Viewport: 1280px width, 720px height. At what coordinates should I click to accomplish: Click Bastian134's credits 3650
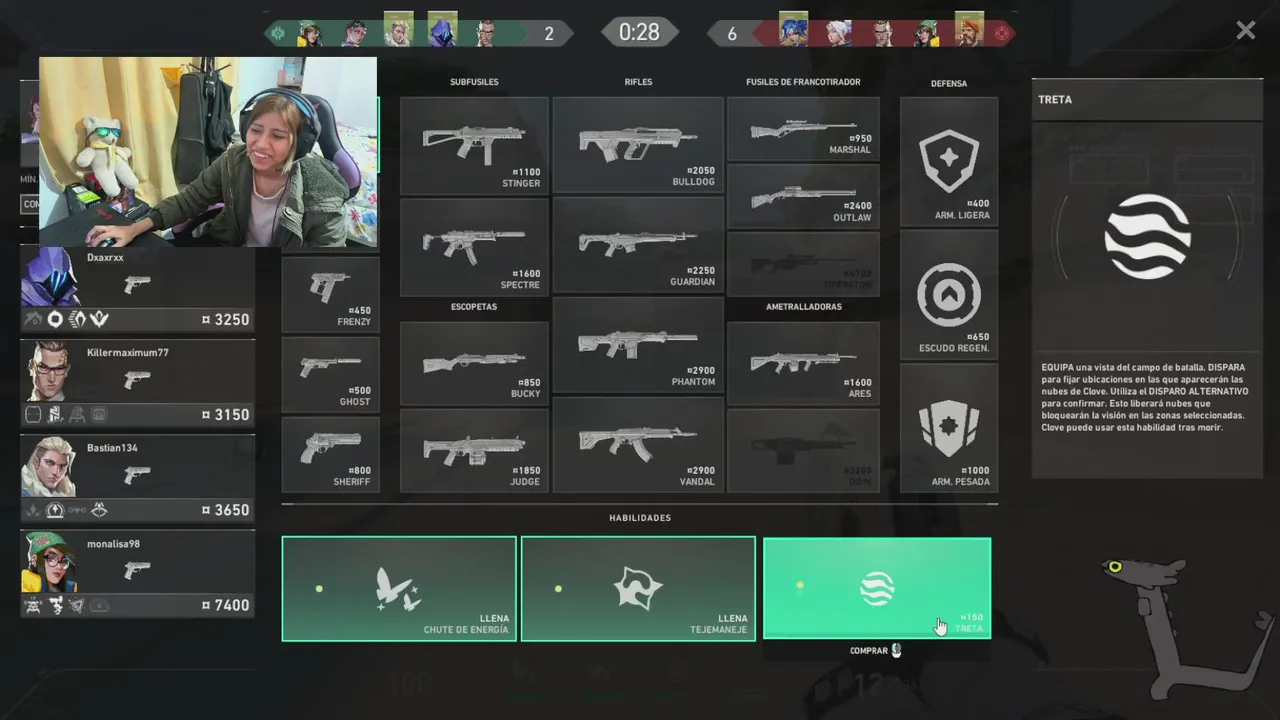226,510
